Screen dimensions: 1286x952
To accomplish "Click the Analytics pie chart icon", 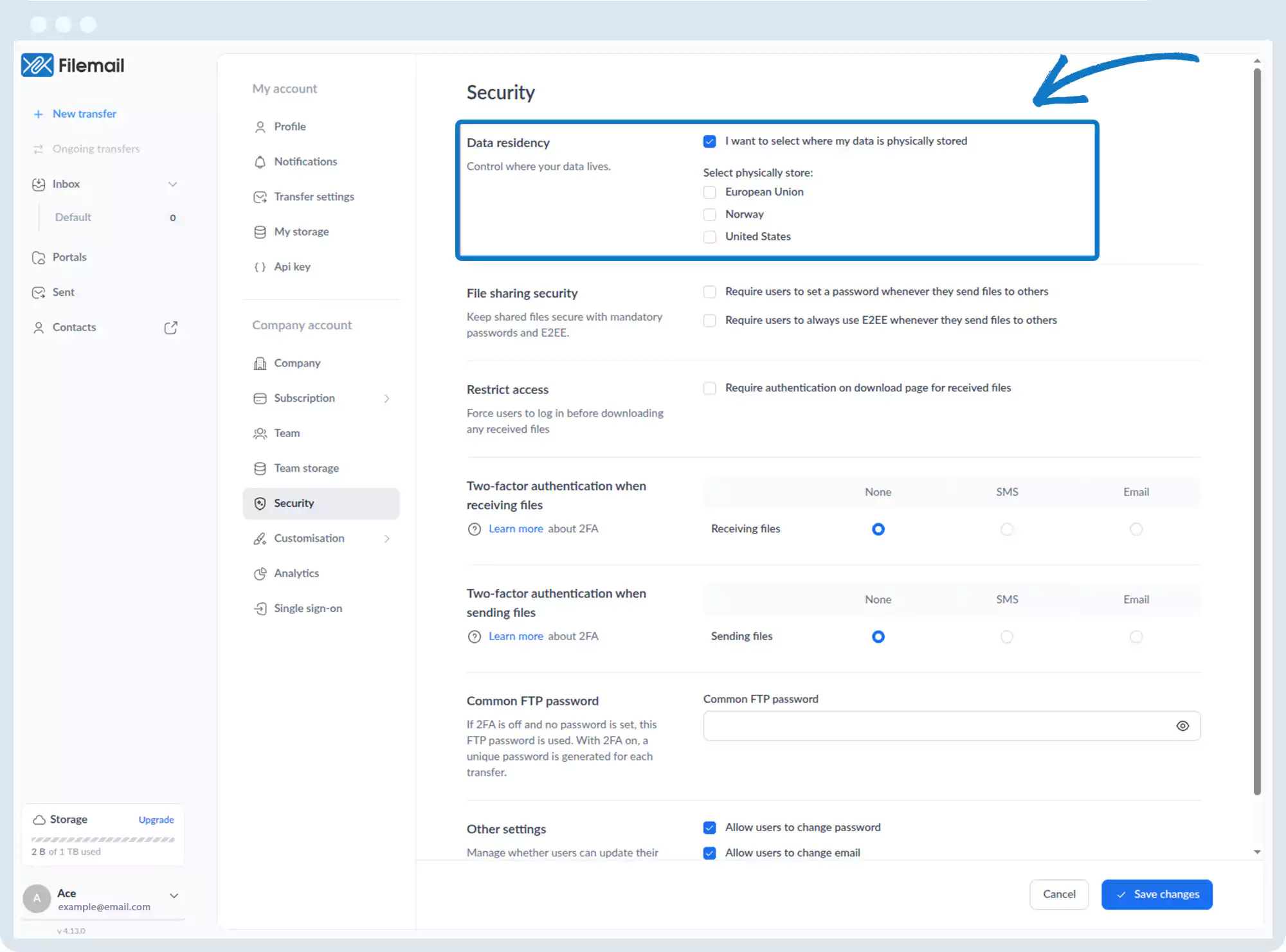I will [x=260, y=573].
